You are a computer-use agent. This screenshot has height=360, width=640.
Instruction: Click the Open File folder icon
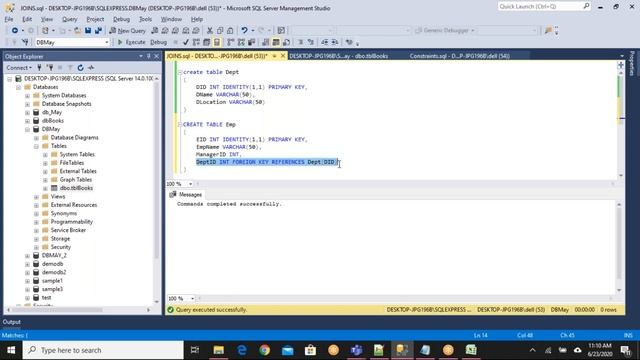pyautogui.click(x=77, y=31)
